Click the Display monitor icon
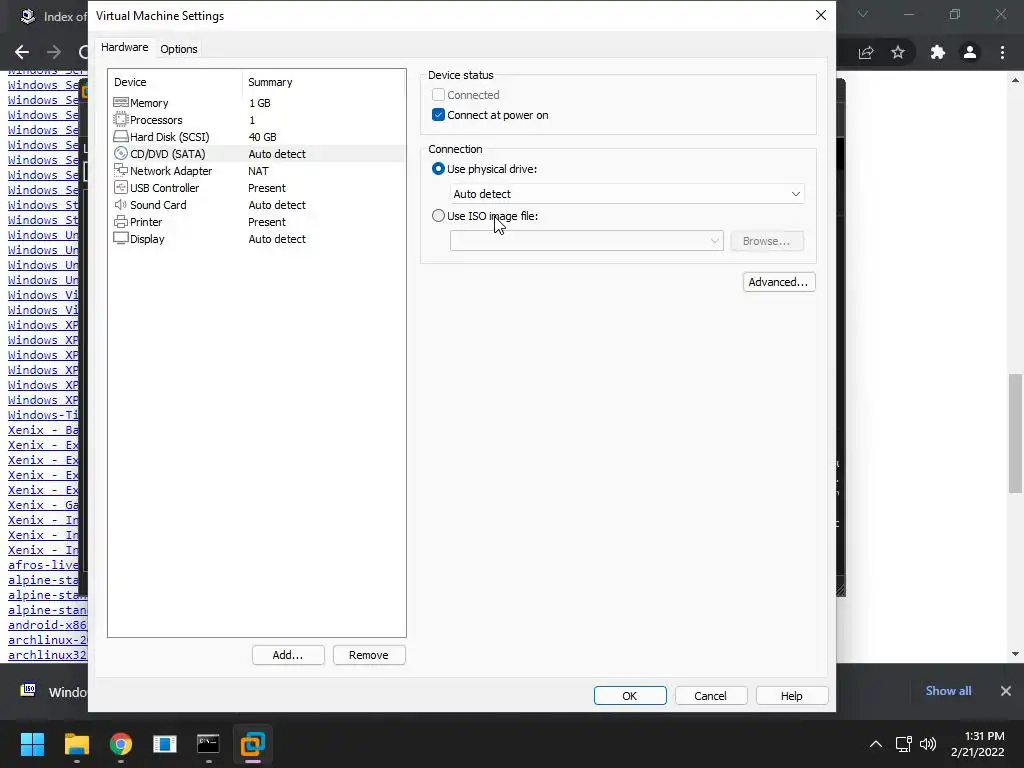 pos(121,238)
